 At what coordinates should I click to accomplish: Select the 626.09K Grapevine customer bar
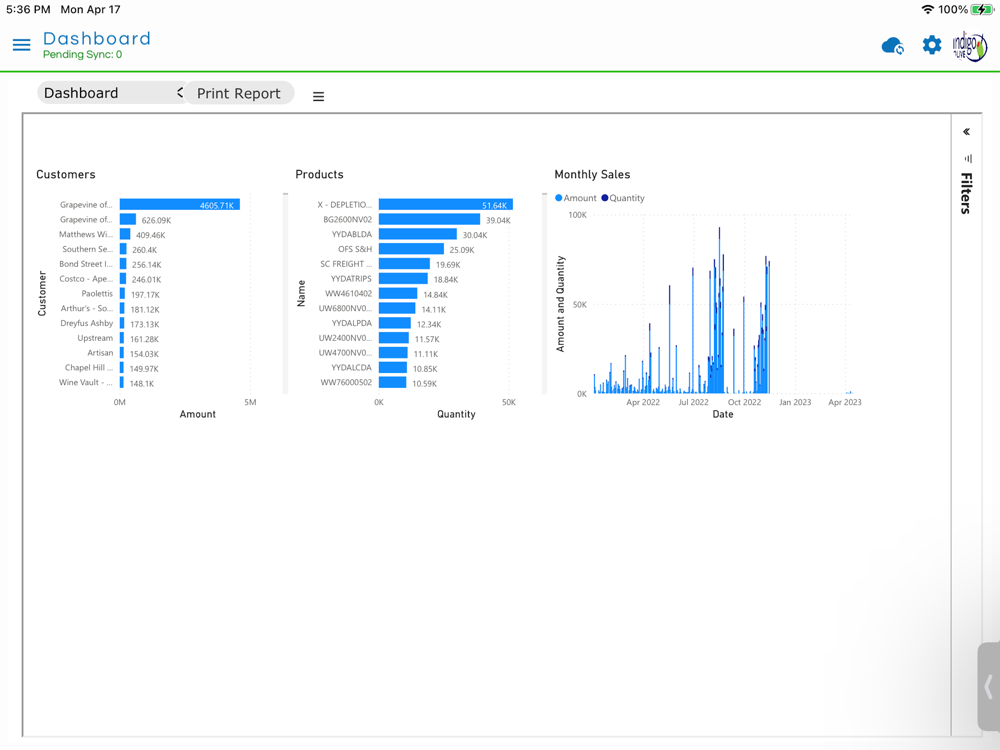(x=128, y=219)
